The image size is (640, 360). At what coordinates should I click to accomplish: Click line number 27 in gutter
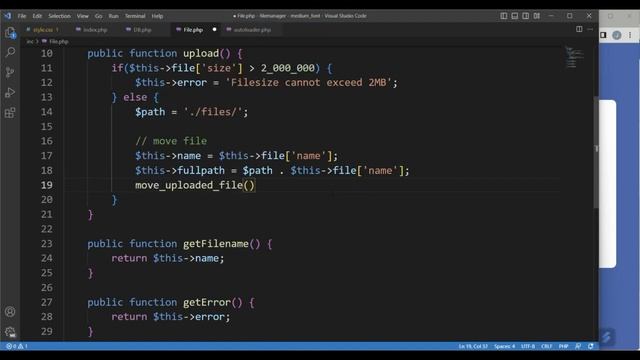47,302
